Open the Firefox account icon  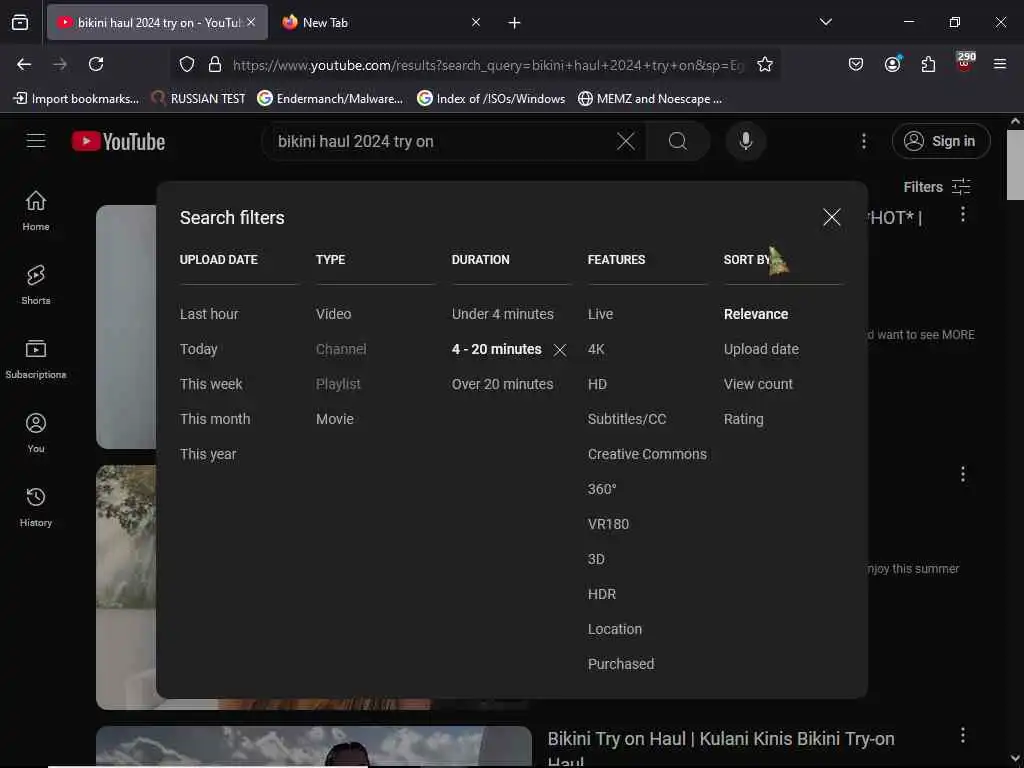[x=892, y=64]
